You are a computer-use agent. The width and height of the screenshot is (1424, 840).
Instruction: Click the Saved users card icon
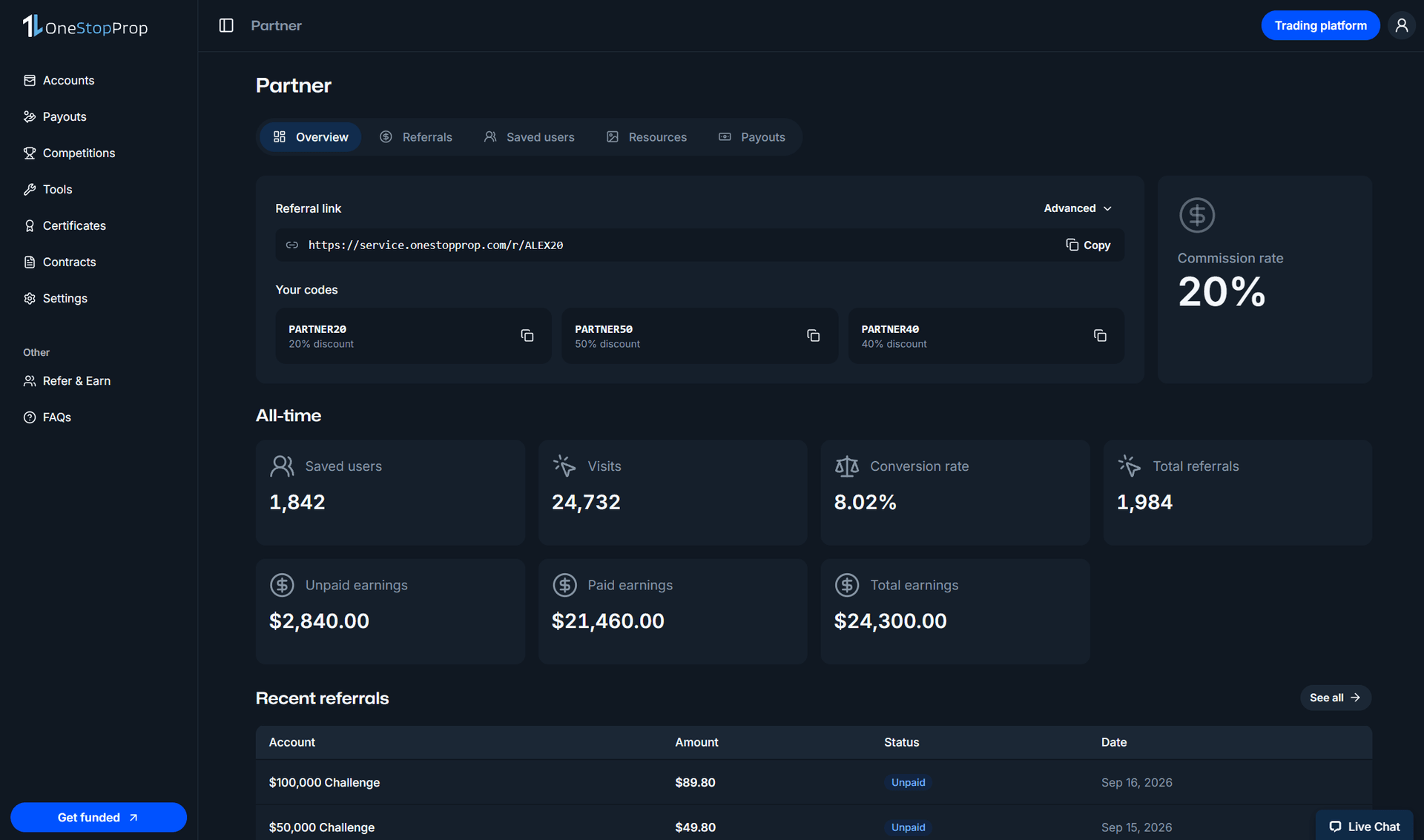pos(282,466)
